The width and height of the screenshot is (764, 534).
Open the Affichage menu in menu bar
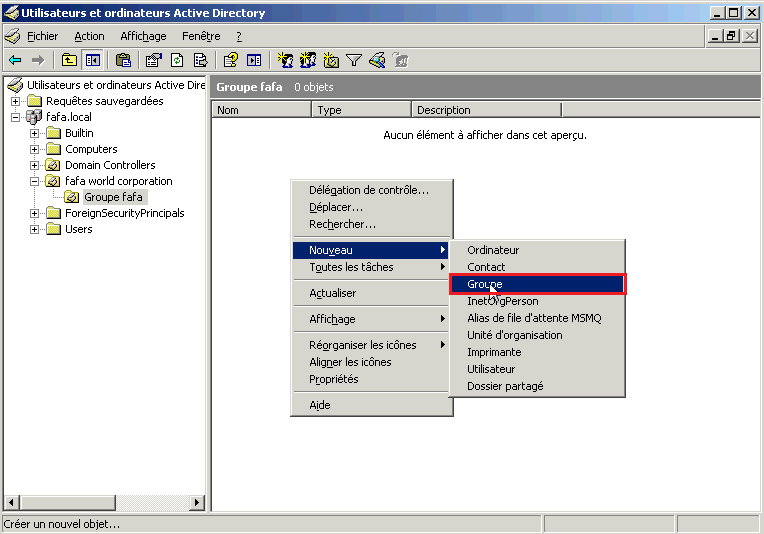tap(143, 36)
